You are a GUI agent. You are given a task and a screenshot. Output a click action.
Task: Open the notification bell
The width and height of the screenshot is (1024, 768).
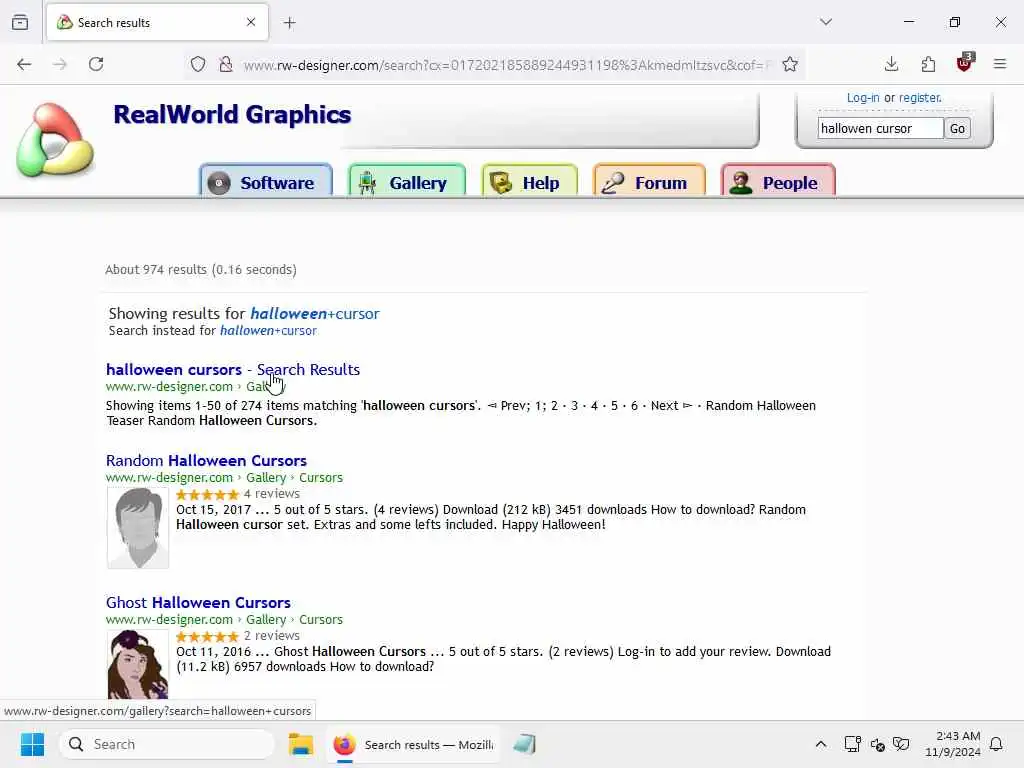[997, 744]
